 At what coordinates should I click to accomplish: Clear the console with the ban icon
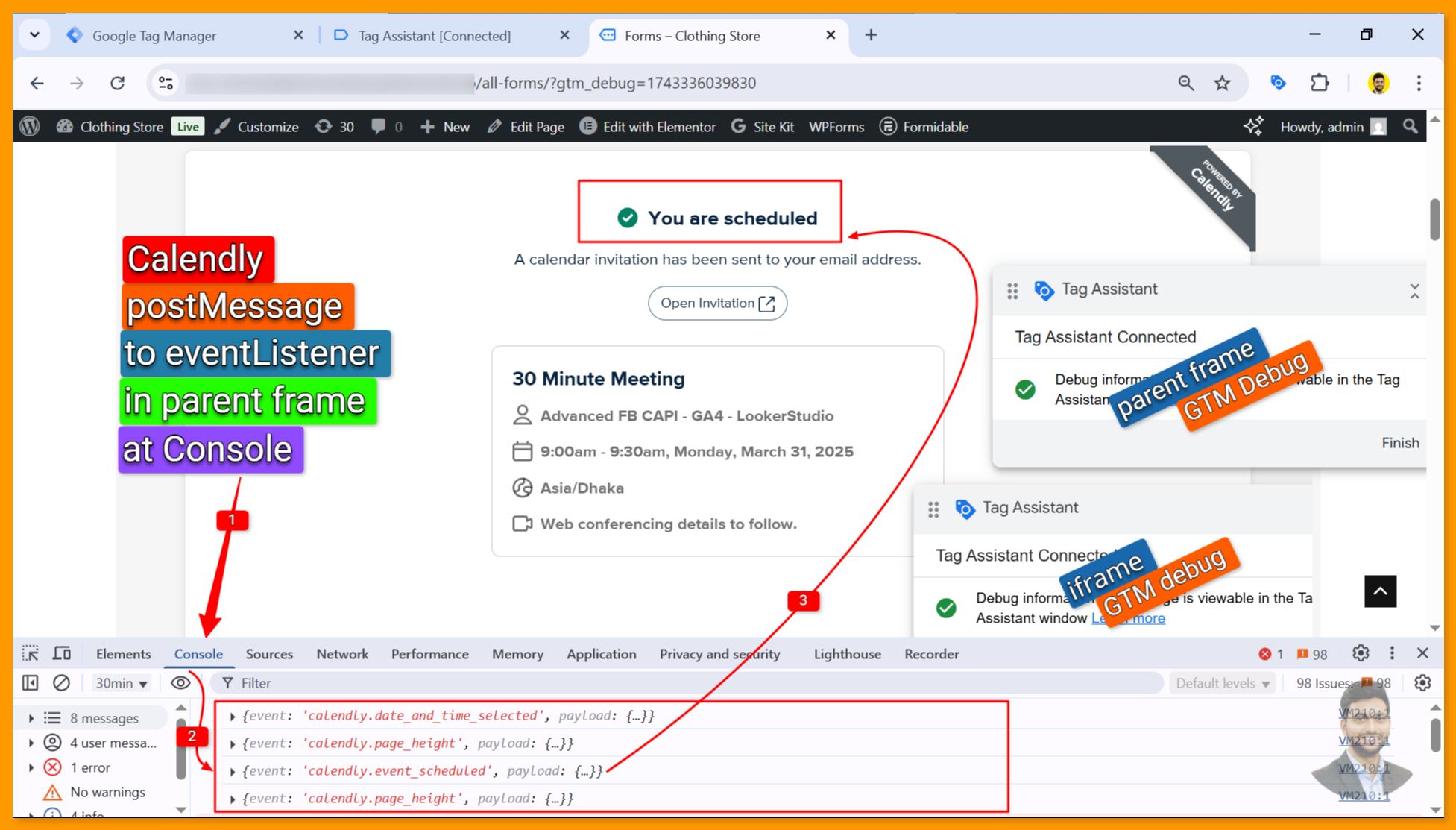click(62, 683)
